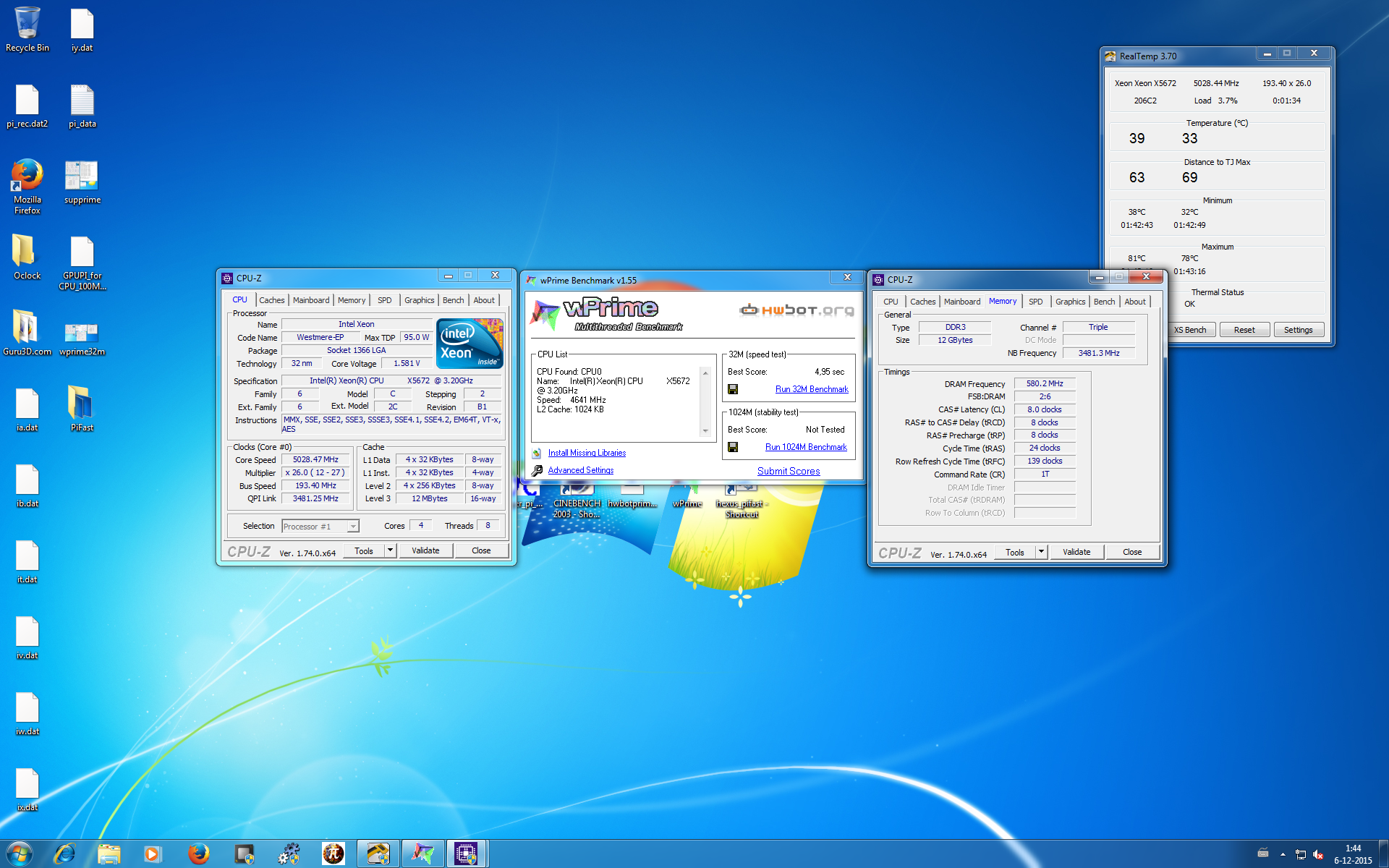The image size is (1389, 868).
Task: Click the floppy save icon for 32M score
Action: (x=733, y=389)
